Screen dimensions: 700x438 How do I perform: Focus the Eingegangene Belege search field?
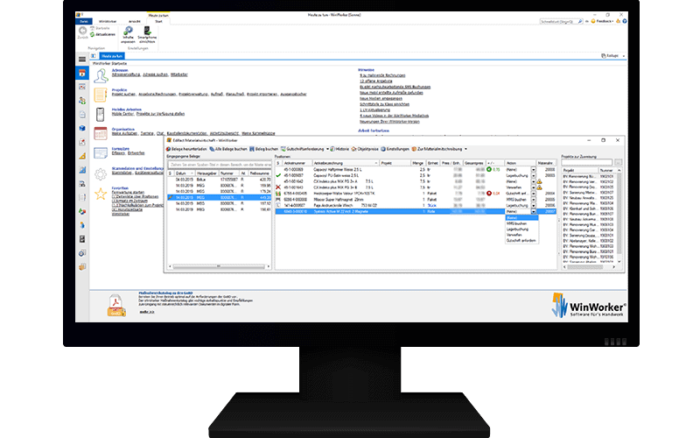219,165
